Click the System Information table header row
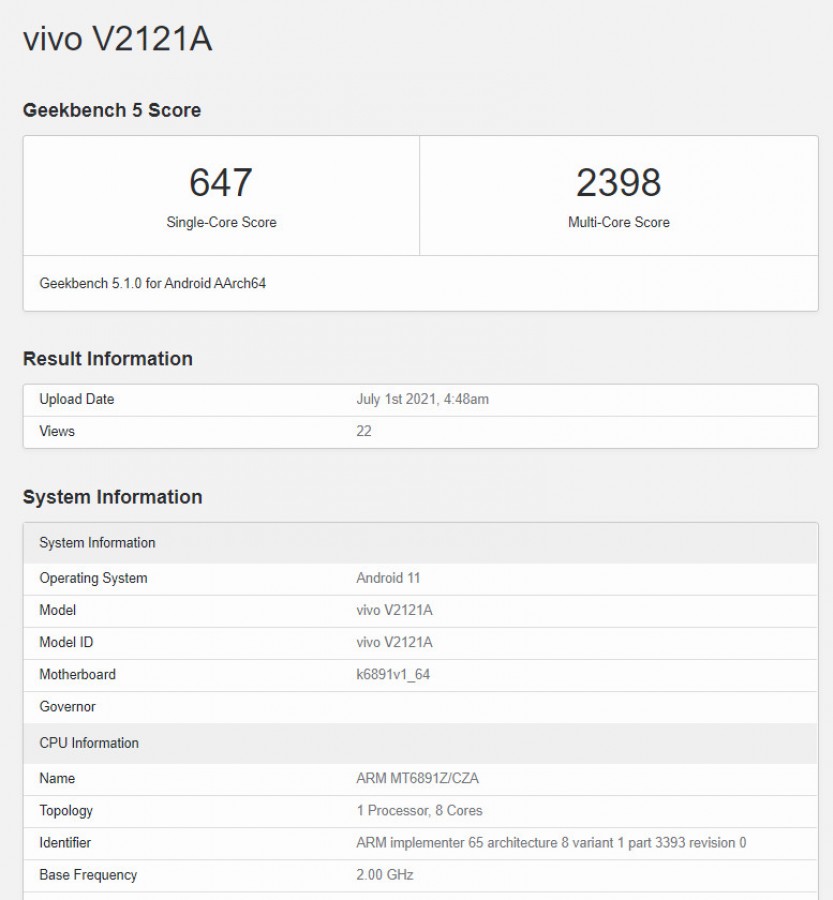 (x=420, y=543)
